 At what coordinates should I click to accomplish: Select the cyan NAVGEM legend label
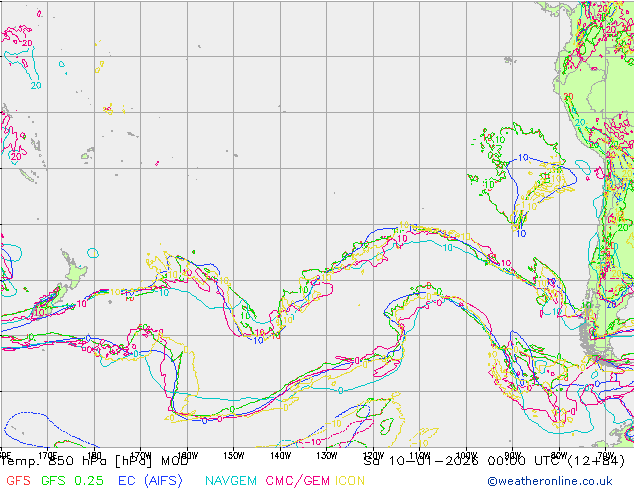(x=231, y=481)
